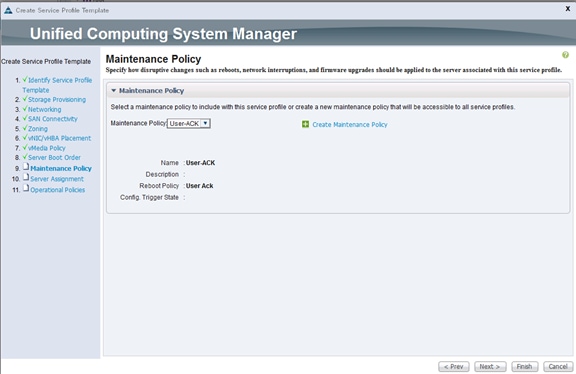Go to Identify Service Profile Template step

[57, 85]
